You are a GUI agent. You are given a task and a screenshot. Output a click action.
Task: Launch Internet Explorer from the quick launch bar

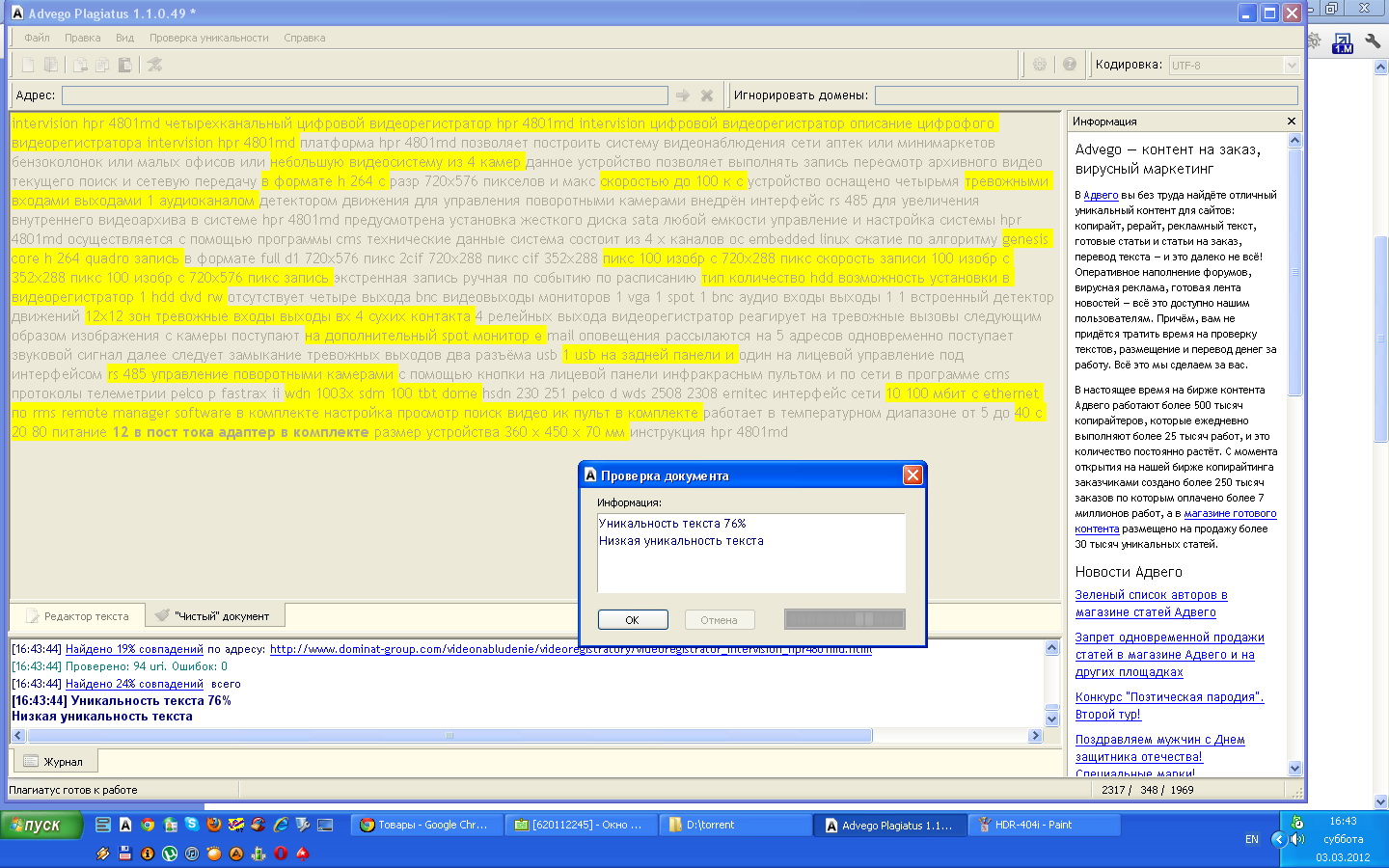281,825
